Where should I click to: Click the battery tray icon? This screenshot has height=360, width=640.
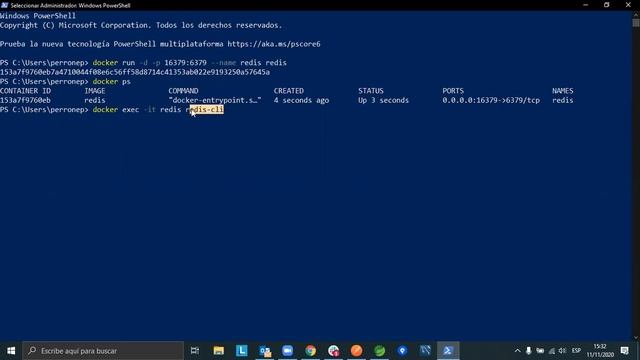540,351
